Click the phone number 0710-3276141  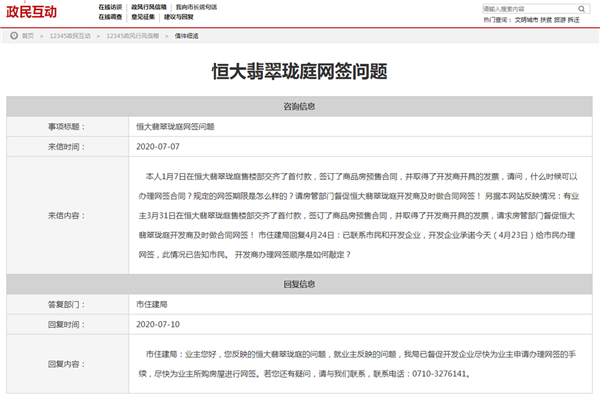tap(439, 374)
